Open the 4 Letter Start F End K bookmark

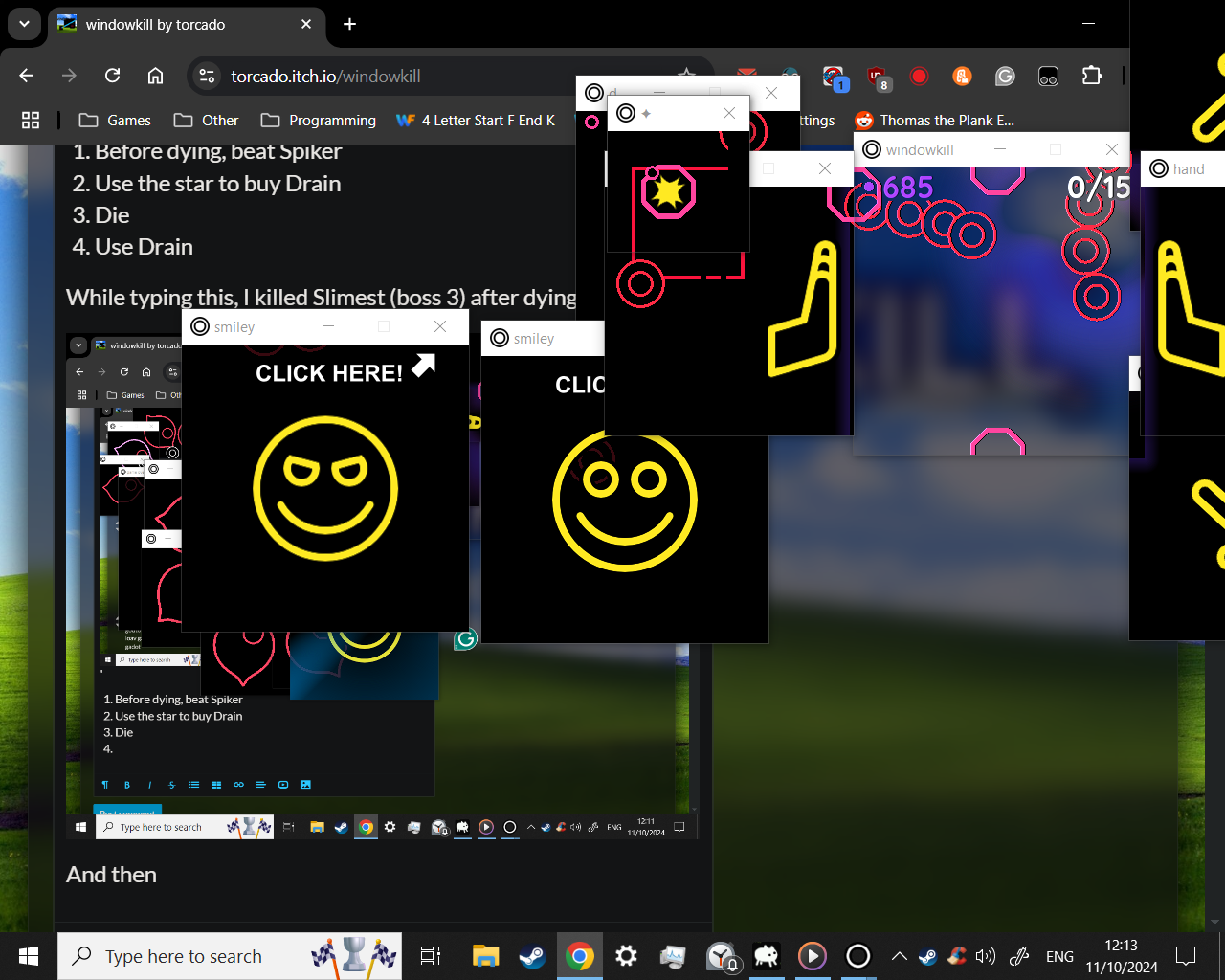point(476,120)
